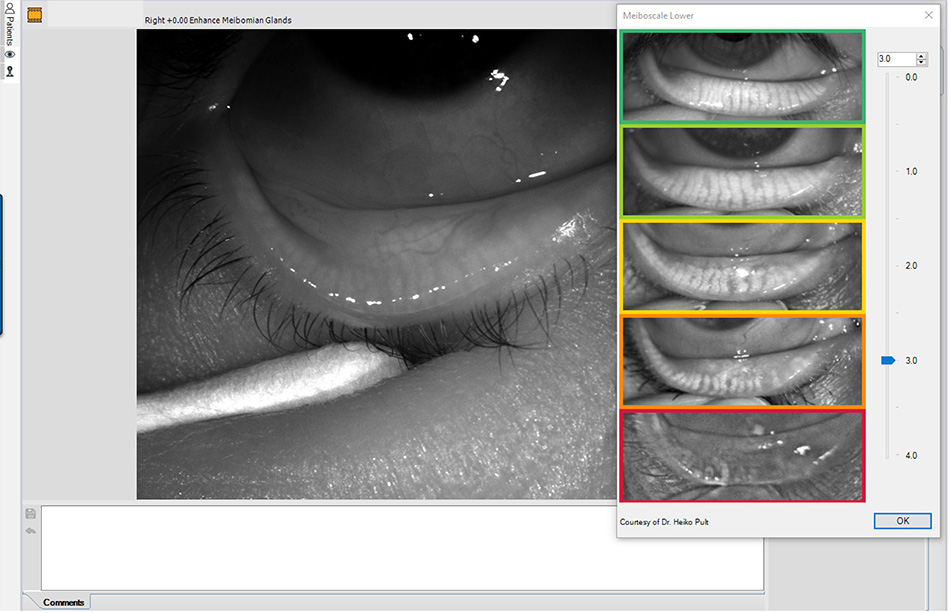Select the red-bordered grade 4 reference image

point(742,455)
